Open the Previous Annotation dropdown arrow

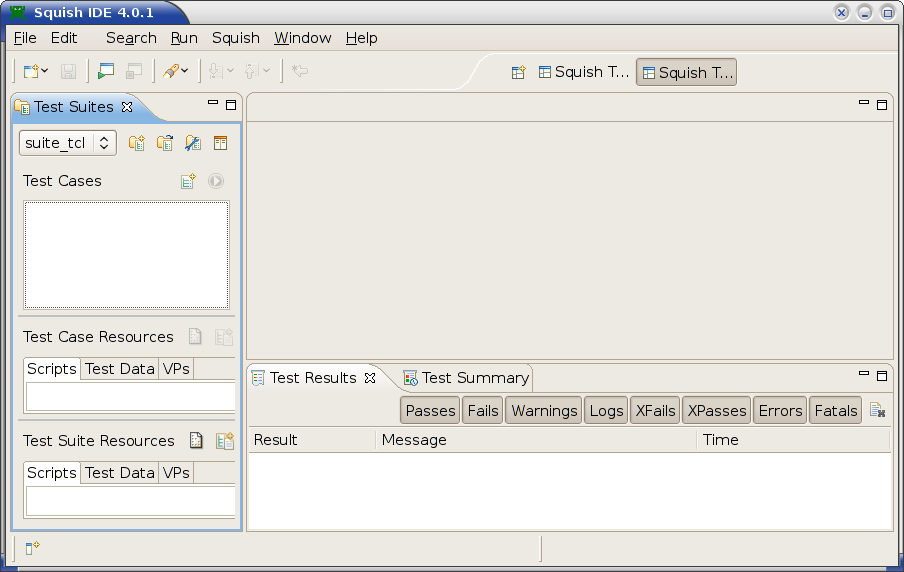coord(266,71)
